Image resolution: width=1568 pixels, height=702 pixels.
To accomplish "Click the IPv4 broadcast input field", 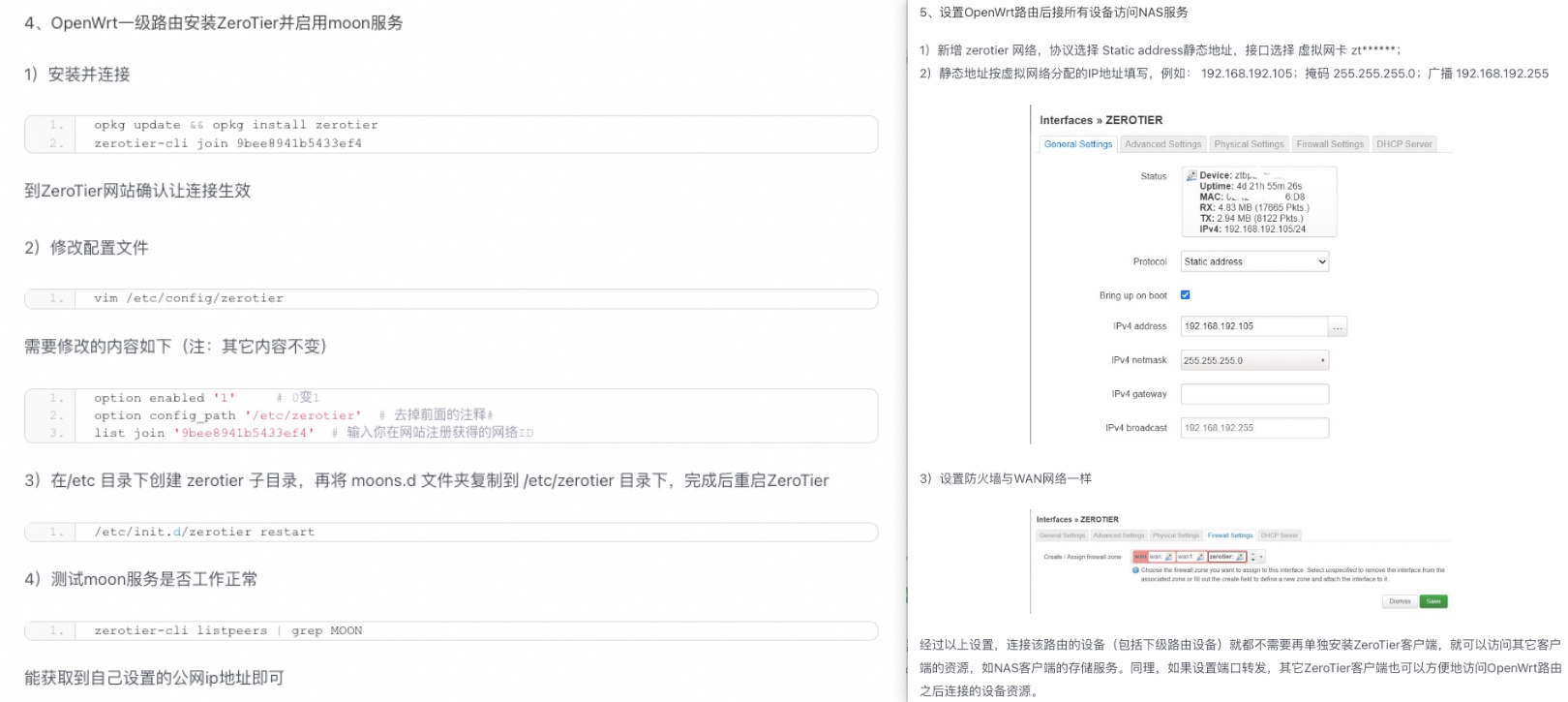I will [x=1254, y=428].
